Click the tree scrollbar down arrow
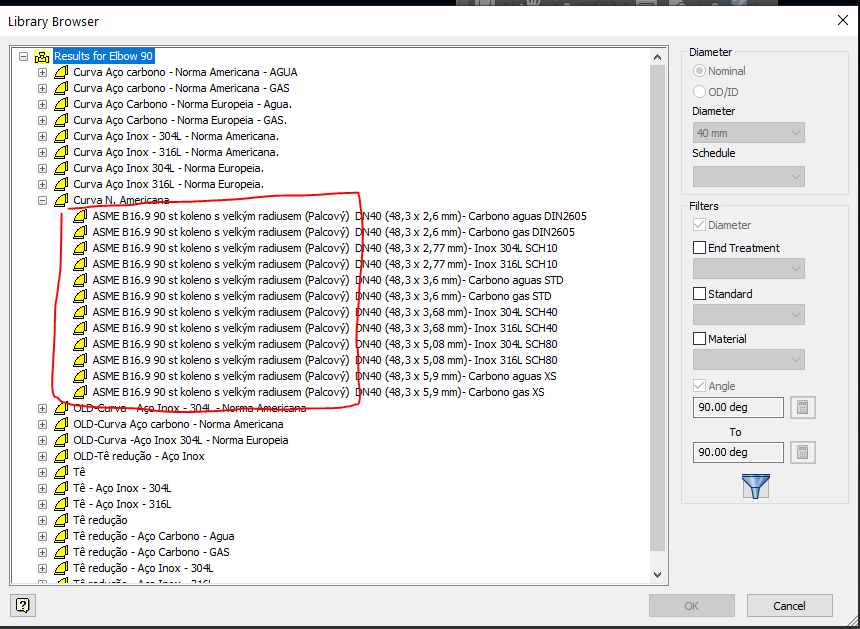Viewport: 860px width, 629px height. (658, 575)
